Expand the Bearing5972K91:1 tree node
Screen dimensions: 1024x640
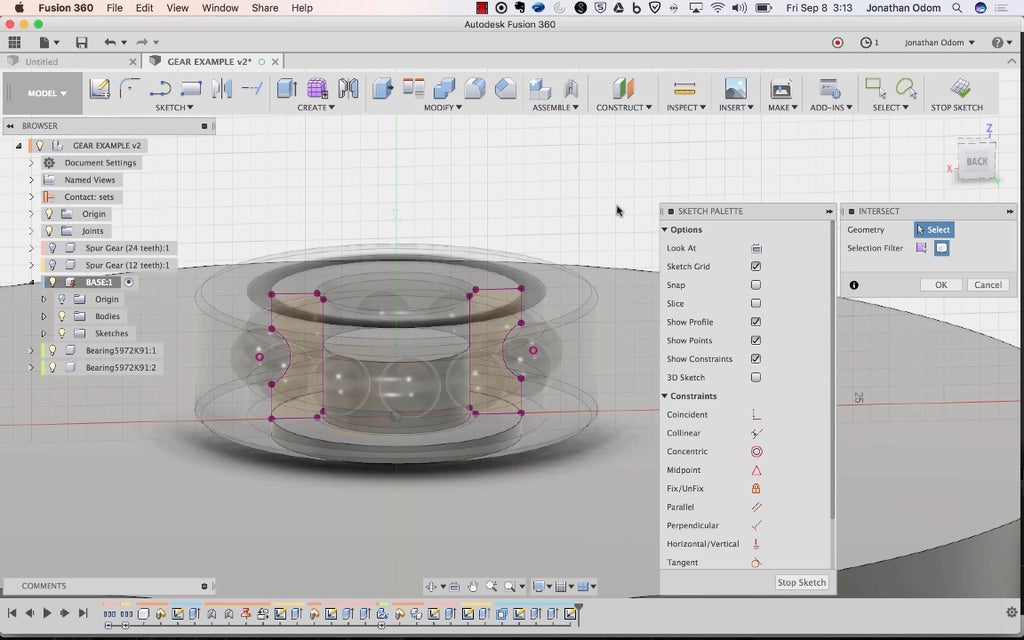tap(31, 351)
